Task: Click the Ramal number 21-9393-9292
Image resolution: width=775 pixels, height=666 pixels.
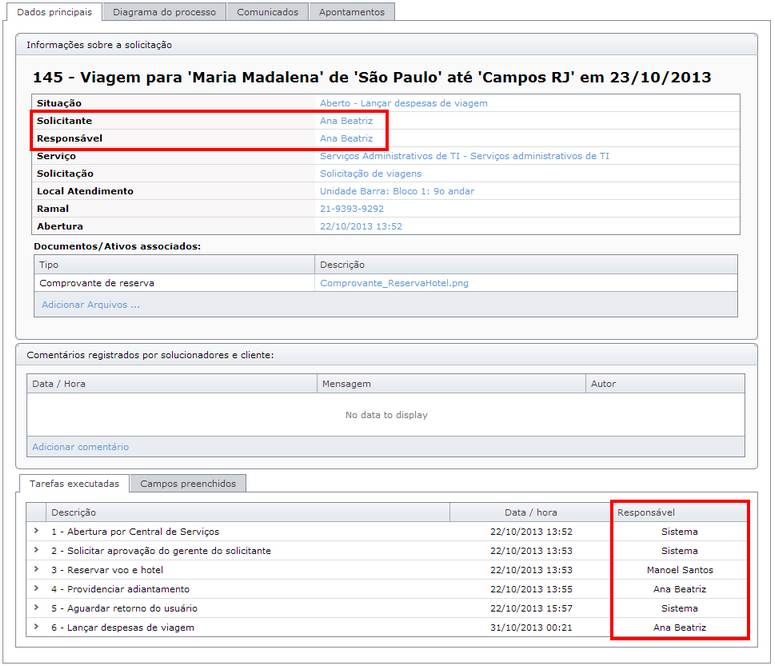Action: [351, 209]
